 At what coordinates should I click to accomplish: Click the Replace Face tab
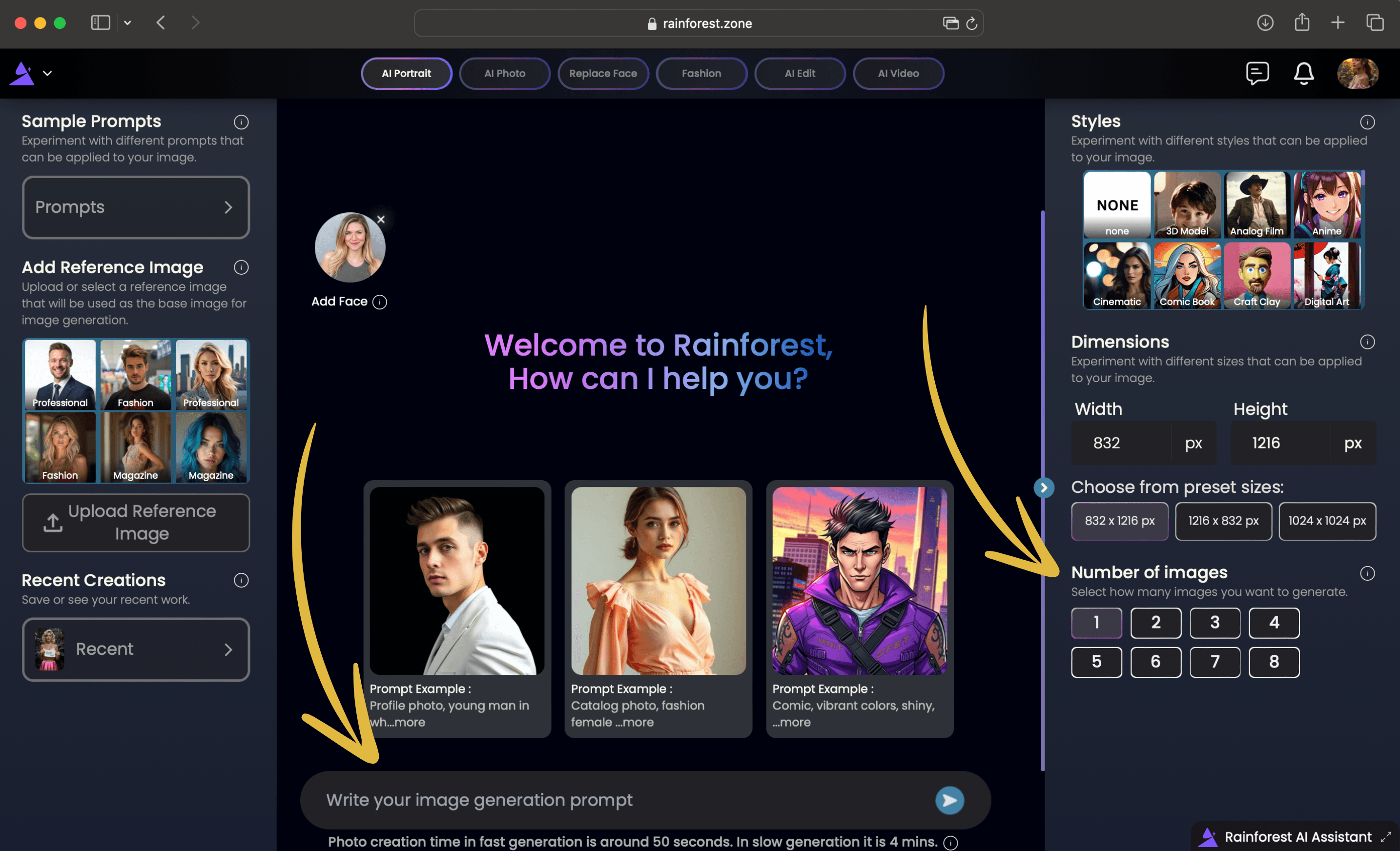[602, 73]
